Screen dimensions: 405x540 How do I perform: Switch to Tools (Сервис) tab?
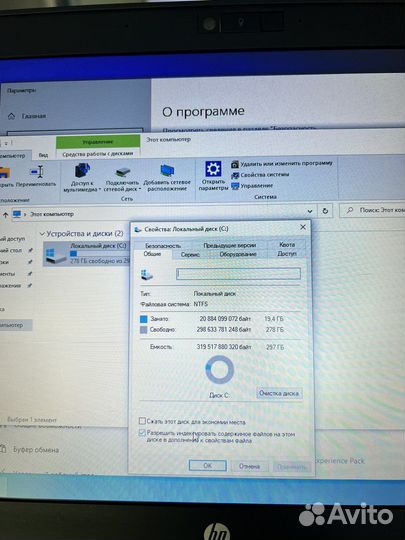click(x=190, y=255)
